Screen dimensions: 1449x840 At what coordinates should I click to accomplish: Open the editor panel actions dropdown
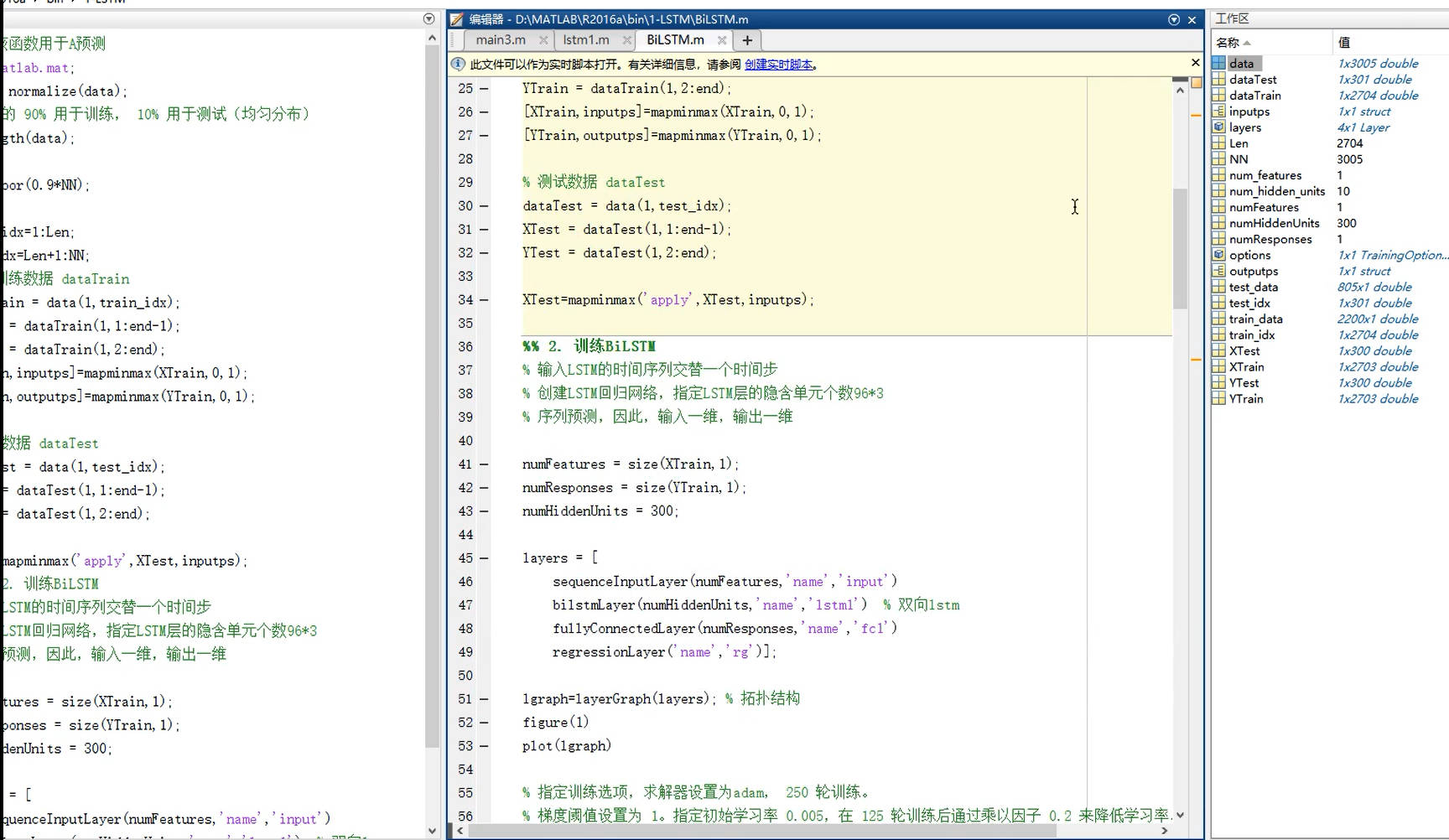pos(1174,19)
